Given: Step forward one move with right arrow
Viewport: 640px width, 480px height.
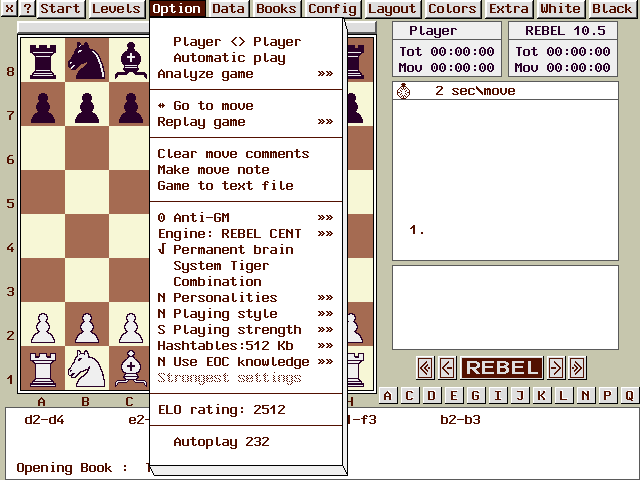Looking at the screenshot, I should [556, 368].
